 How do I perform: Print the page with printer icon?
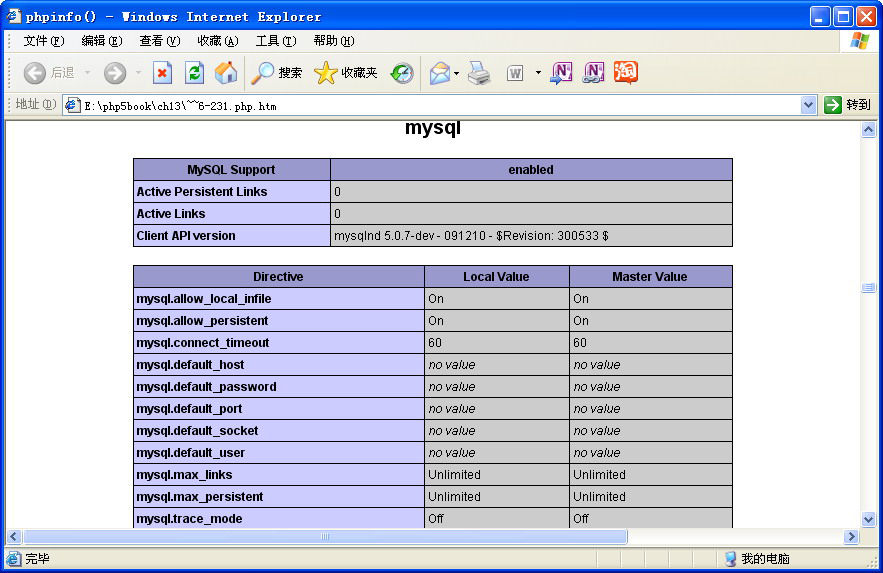(479, 73)
